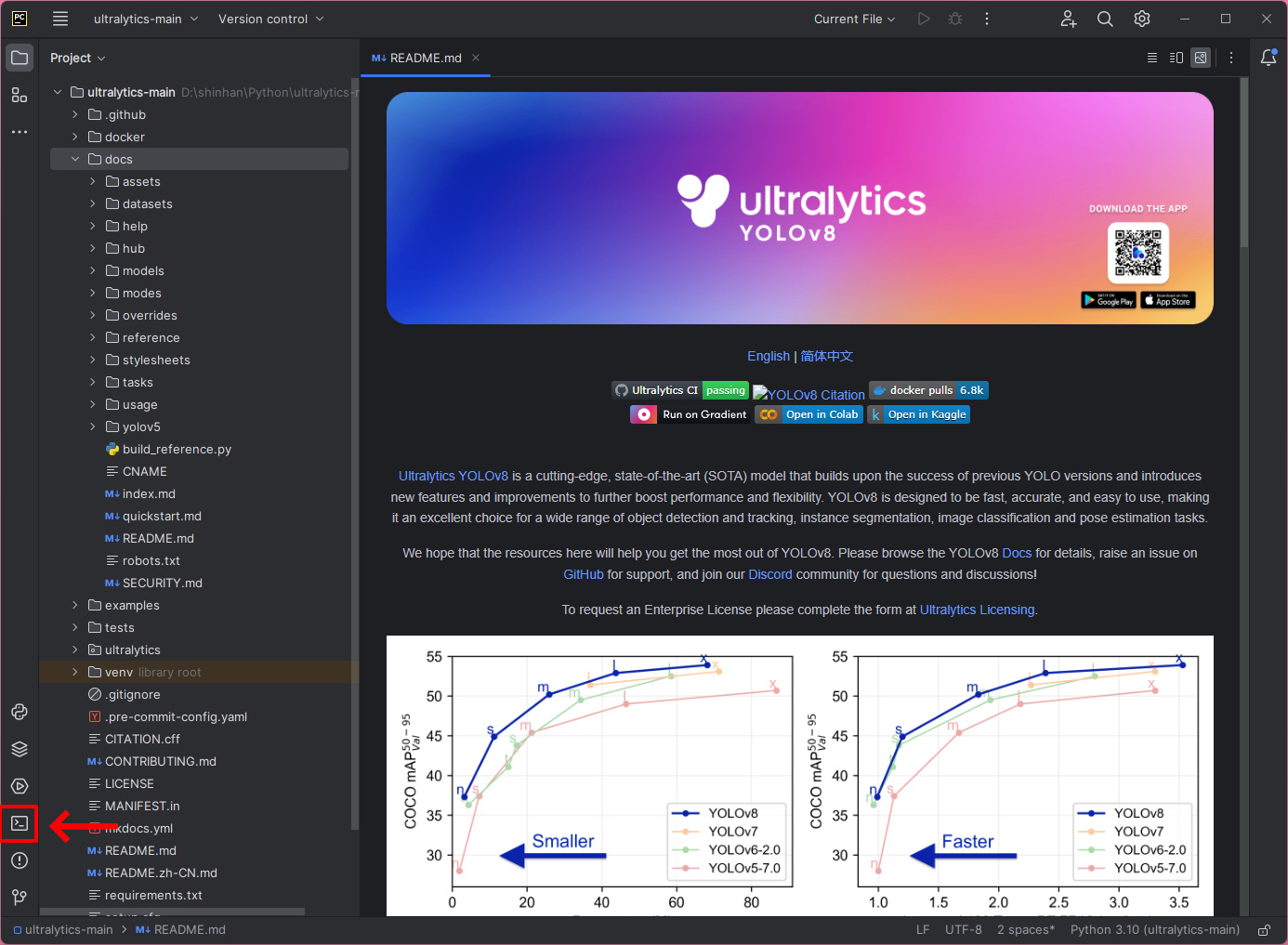1288x945 pixels.
Task: Open IDE settings gear
Action: 1142,19
